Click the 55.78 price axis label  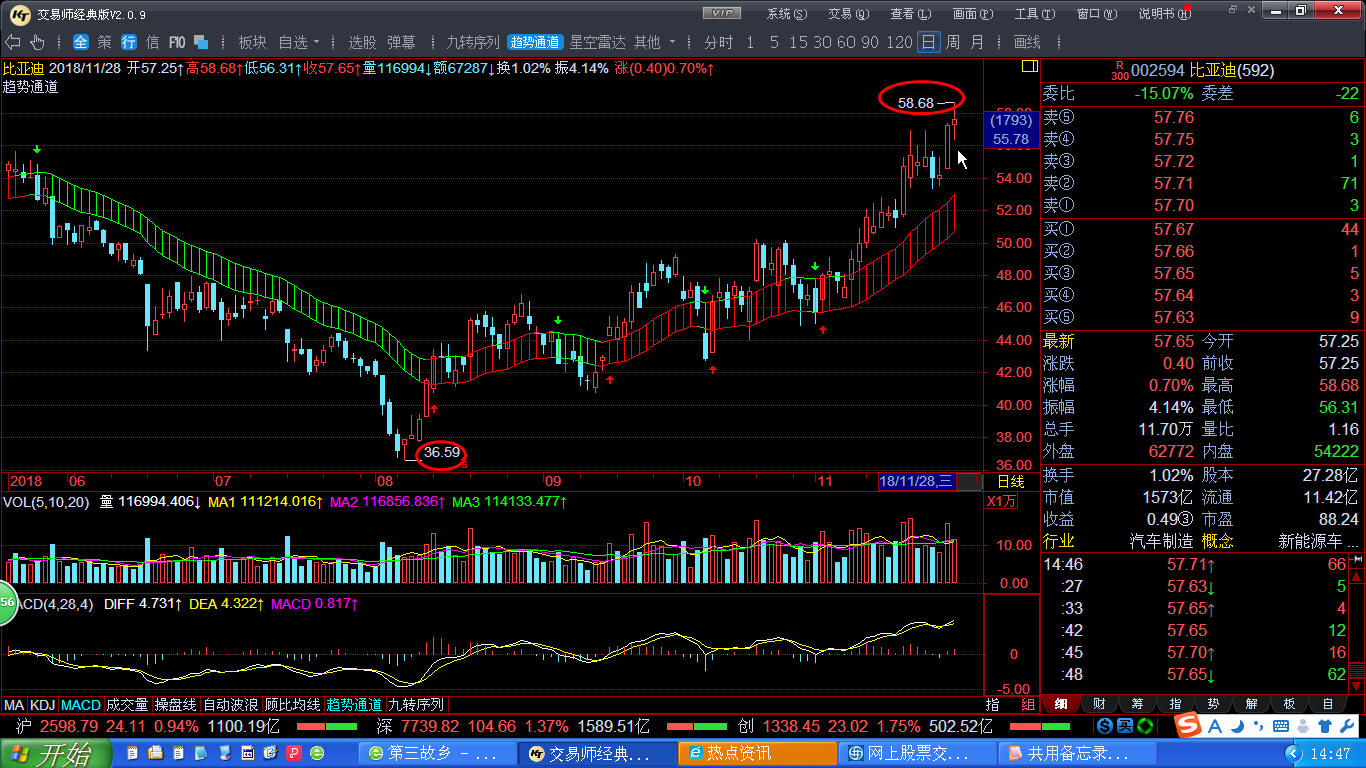(1011, 139)
